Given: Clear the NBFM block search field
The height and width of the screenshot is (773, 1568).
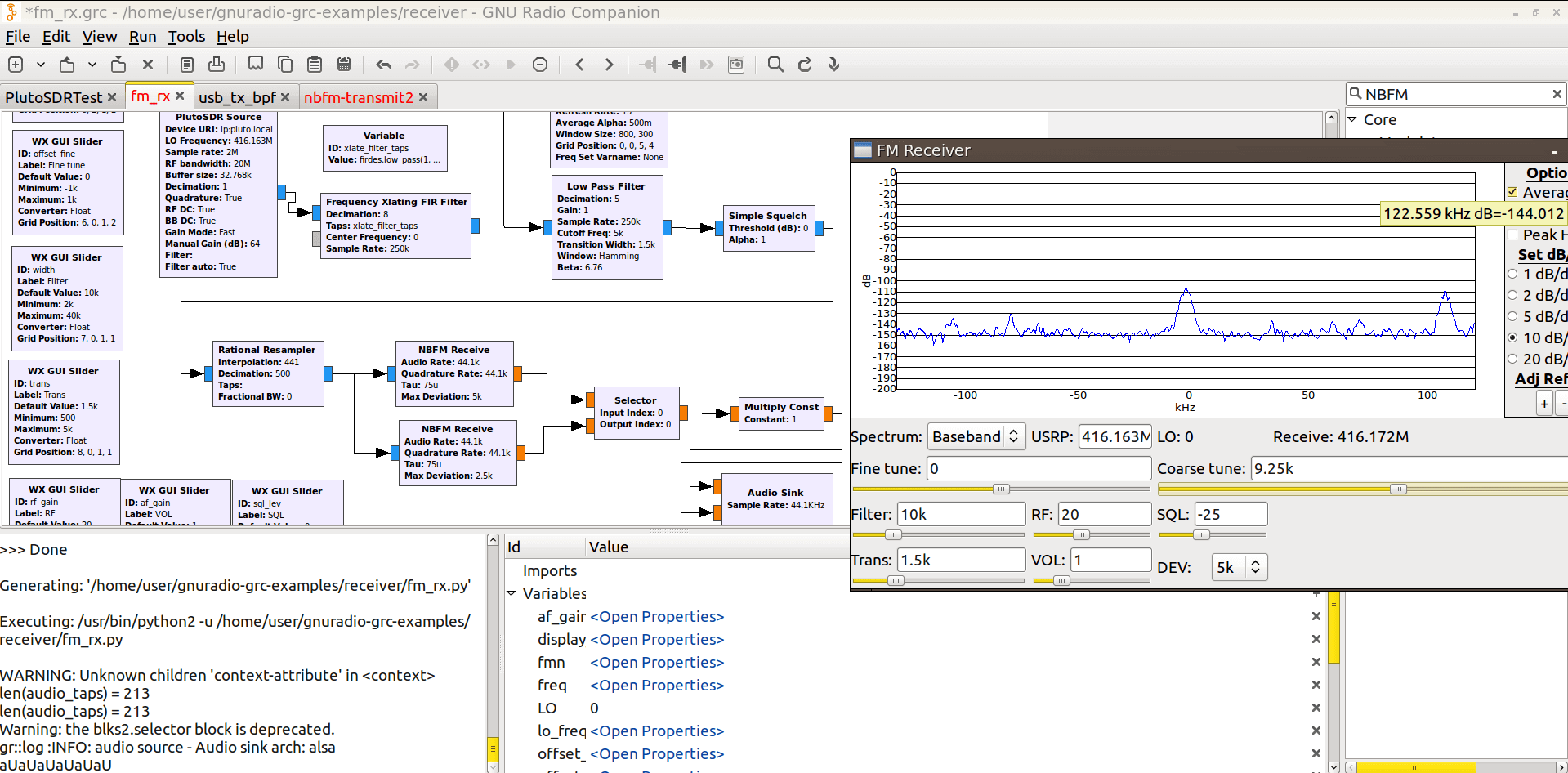Looking at the screenshot, I should 1557,94.
